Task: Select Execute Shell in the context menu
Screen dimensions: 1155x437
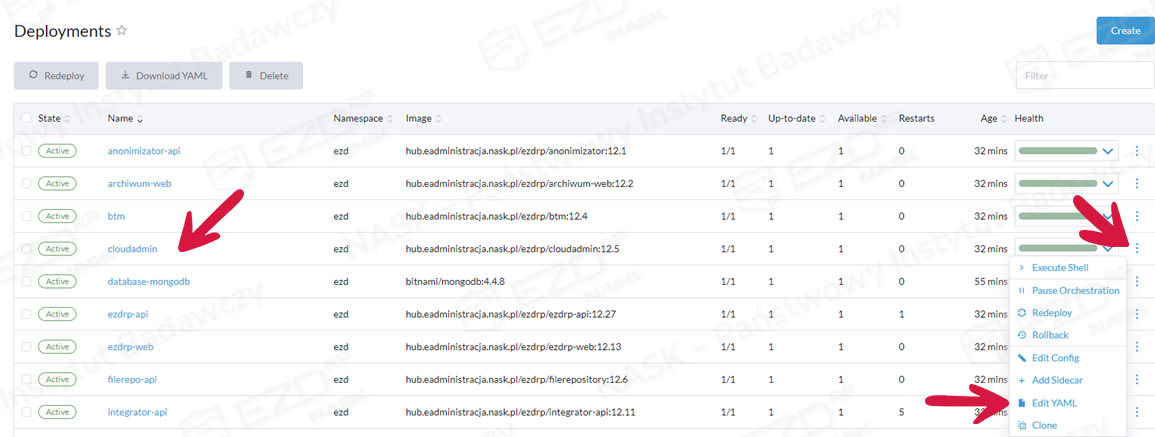Action: [1060, 268]
